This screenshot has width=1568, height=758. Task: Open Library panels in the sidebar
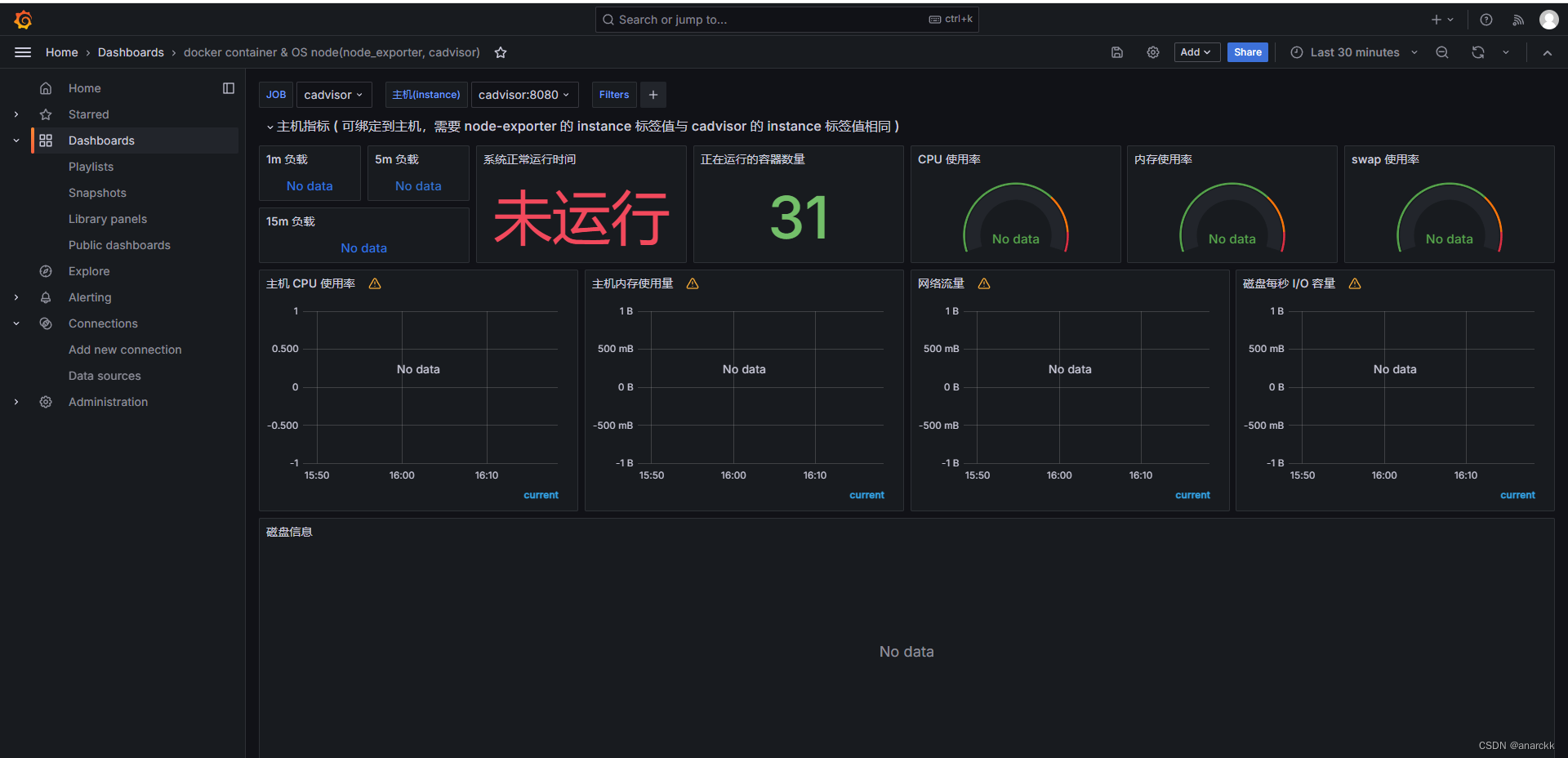pos(108,219)
